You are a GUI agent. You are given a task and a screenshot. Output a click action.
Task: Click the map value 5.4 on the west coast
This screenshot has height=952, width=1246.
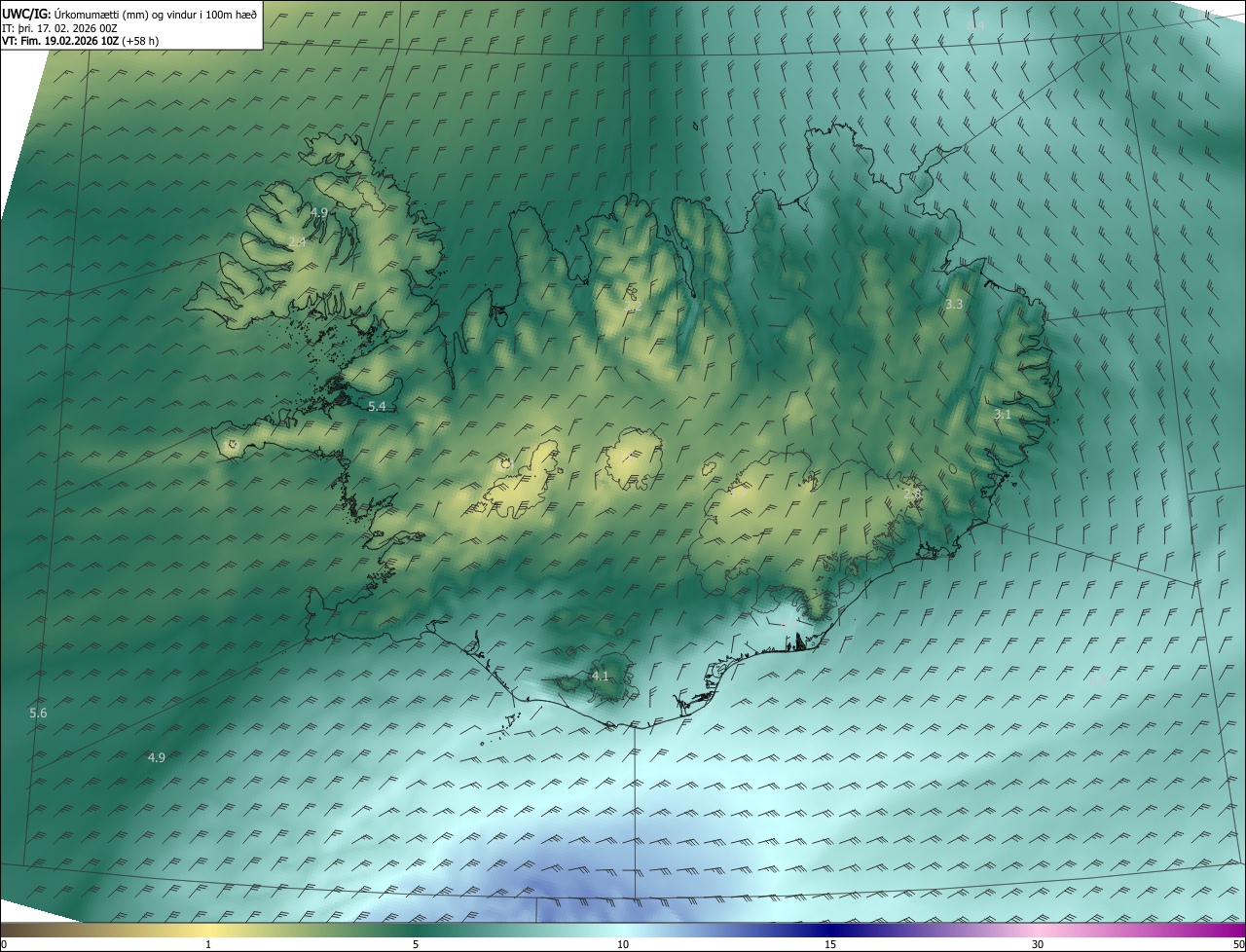pyautogui.click(x=377, y=406)
